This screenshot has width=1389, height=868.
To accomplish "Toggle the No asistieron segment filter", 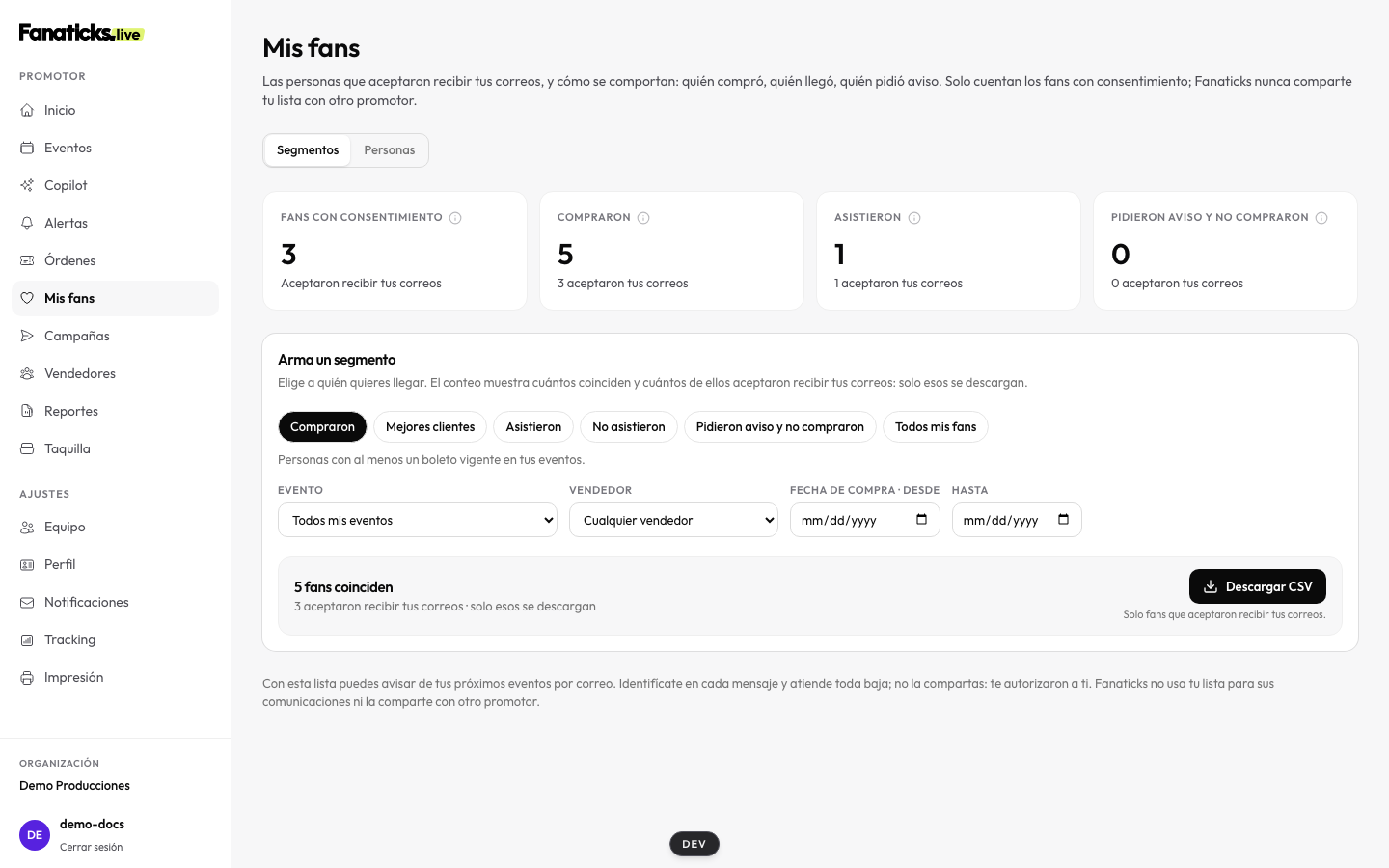I will 629,427.
